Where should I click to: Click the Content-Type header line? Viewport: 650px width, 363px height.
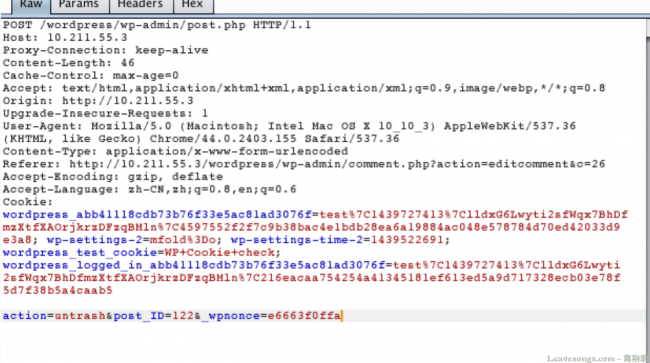(x=175, y=151)
